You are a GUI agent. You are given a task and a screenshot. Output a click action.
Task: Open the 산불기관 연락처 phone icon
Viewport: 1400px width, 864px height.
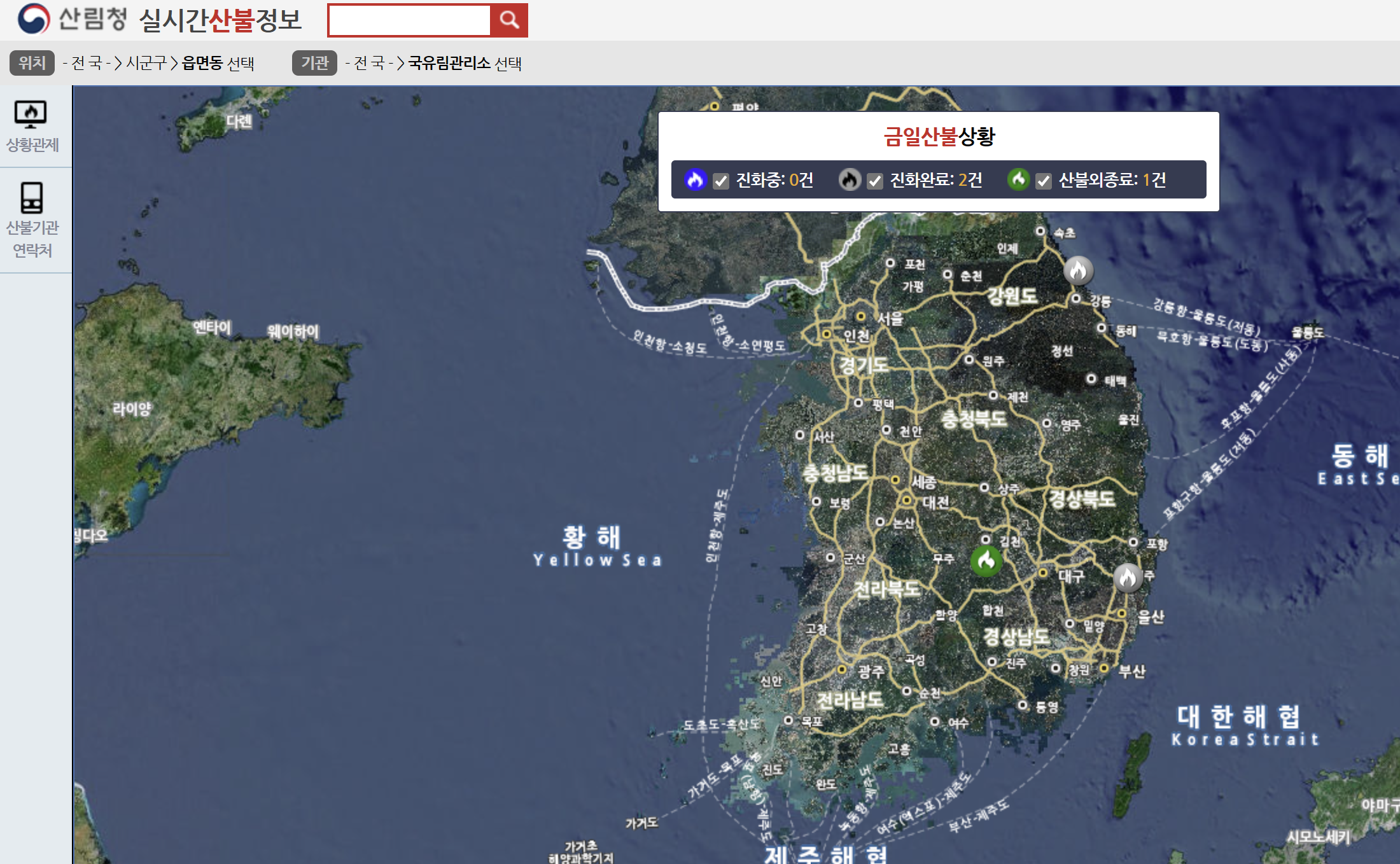[x=32, y=197]
